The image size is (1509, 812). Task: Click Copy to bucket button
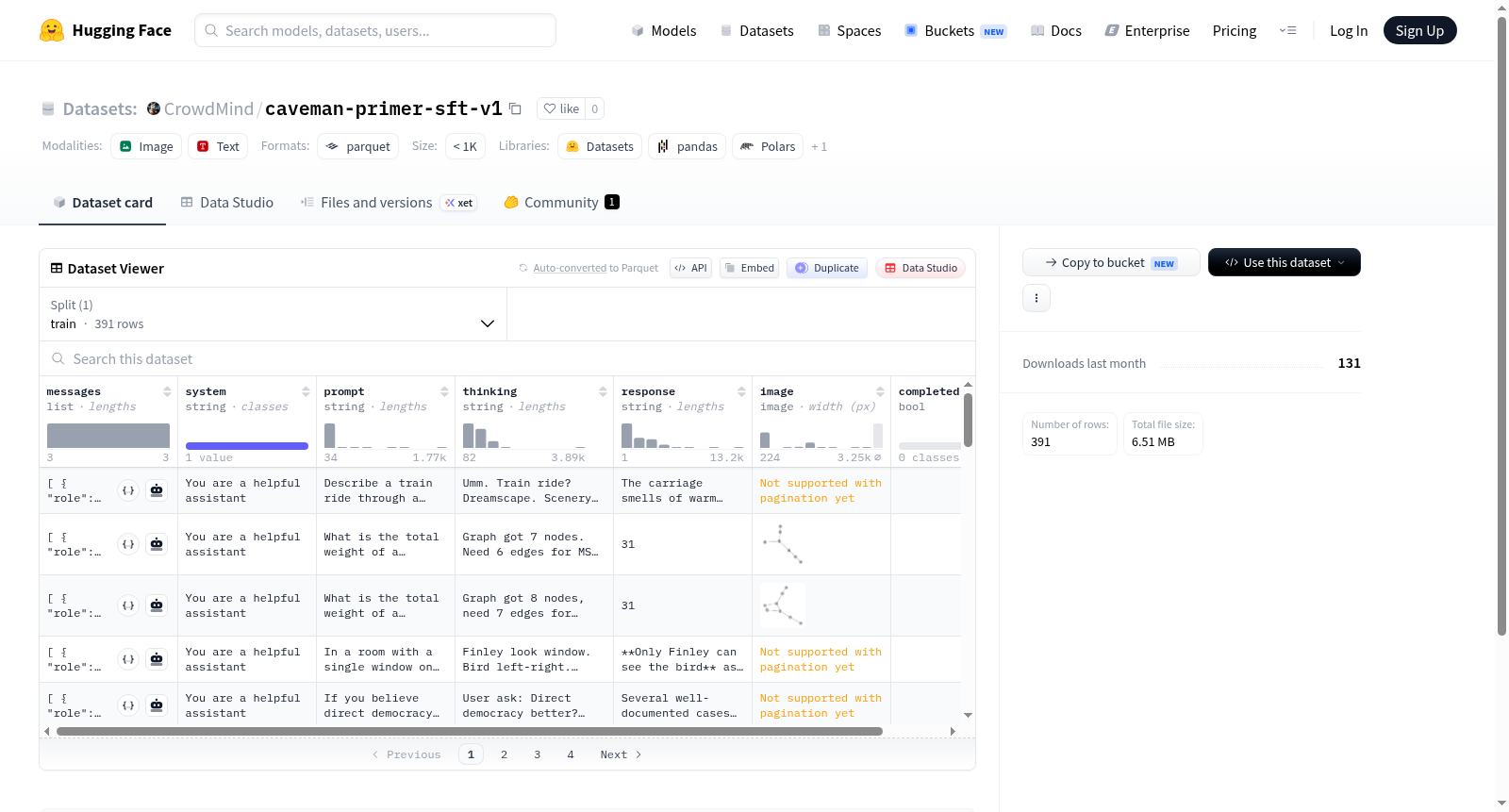[1111, 262]
